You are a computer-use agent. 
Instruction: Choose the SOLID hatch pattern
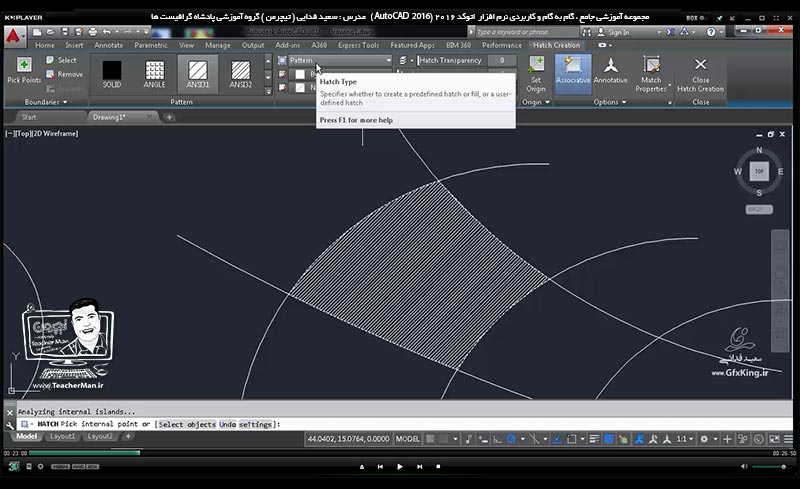112,75
